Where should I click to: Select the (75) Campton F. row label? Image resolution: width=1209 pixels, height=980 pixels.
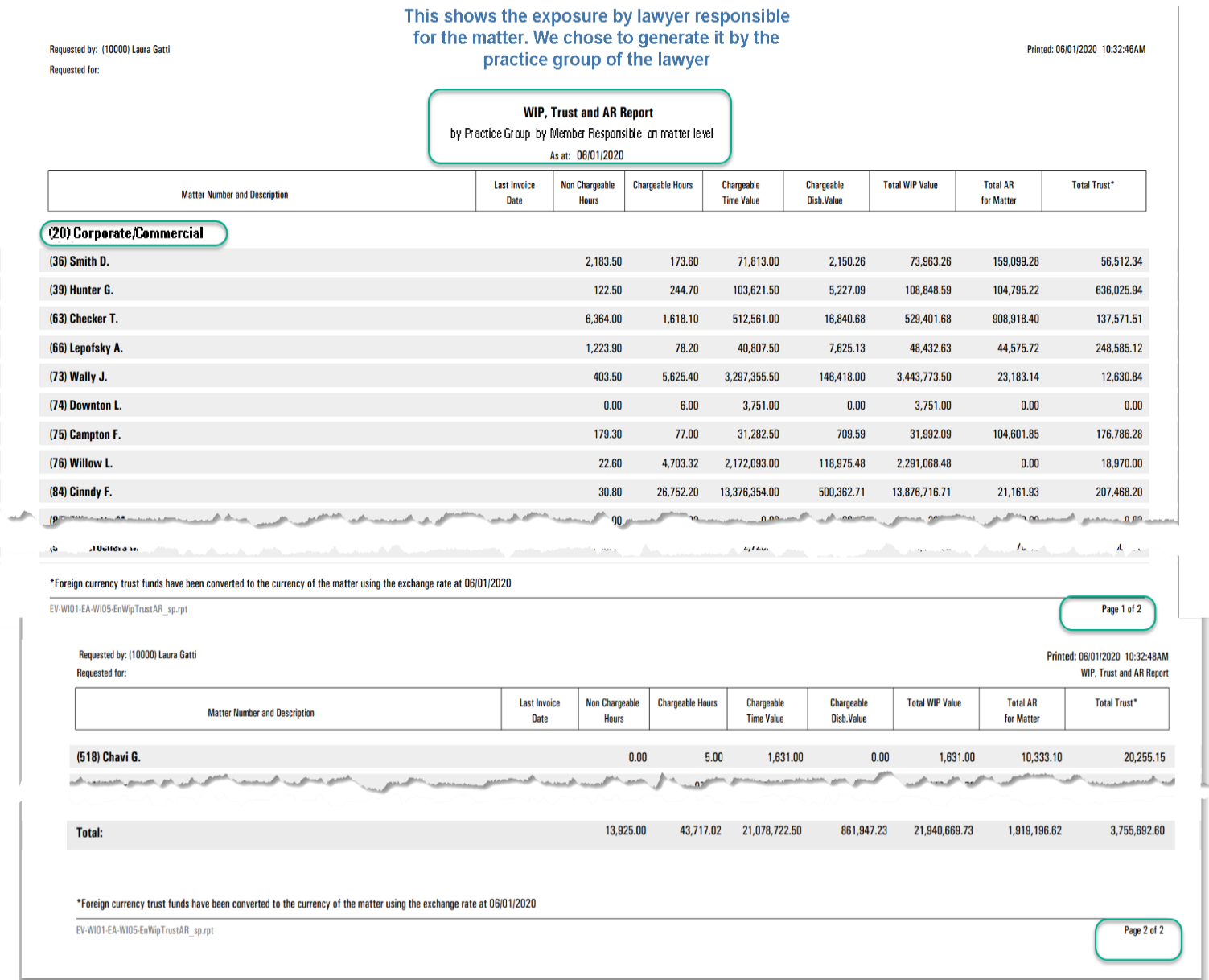(x=84, y=434)
